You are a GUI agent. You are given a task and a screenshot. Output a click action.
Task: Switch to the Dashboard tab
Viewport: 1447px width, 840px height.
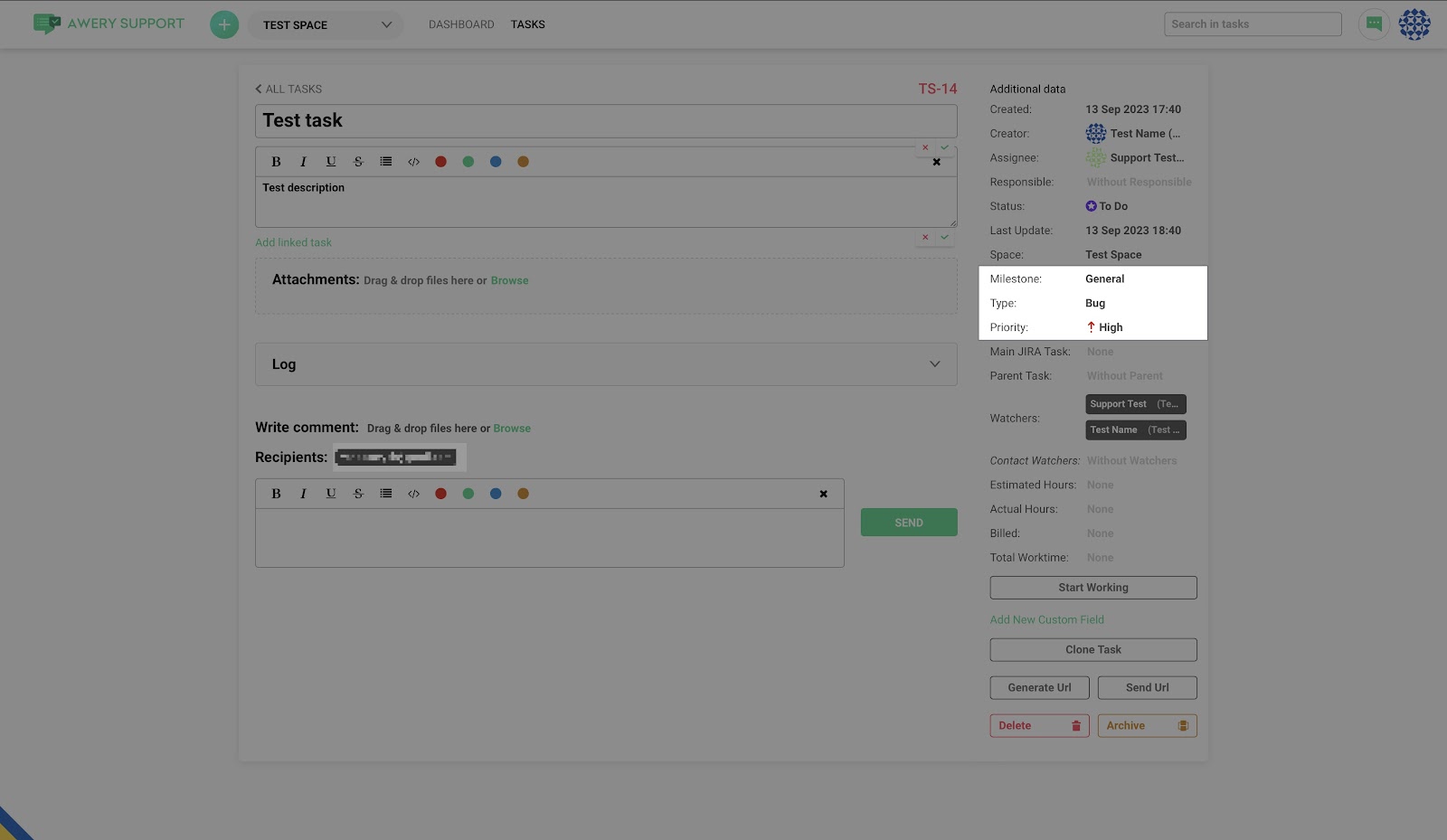[461, 24]
